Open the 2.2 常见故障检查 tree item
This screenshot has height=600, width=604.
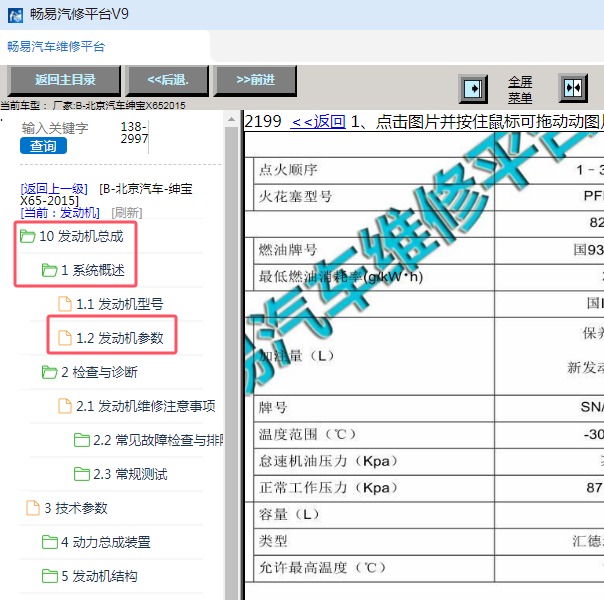click(158, 440)
